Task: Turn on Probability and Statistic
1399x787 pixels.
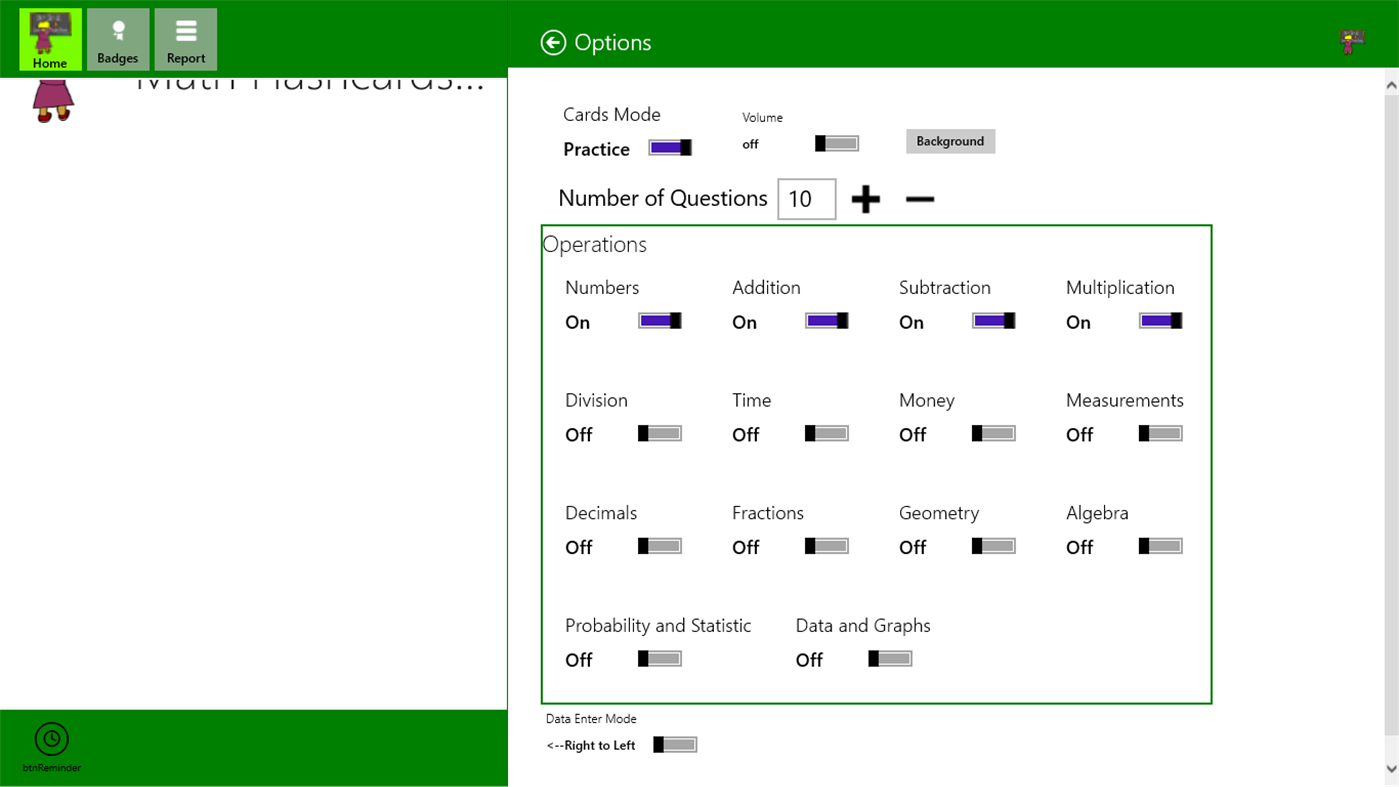Action: point(659,658)
